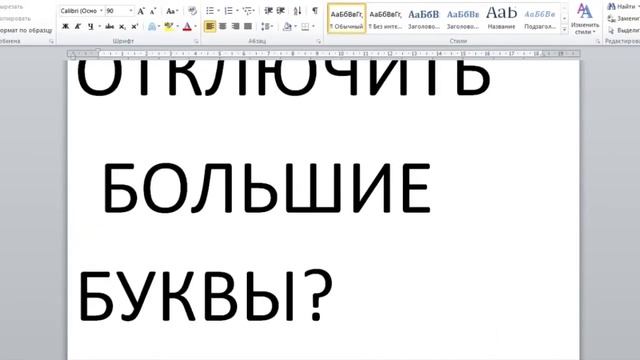Toggle paragraph marks ¶ display
The width and height of the screenshot is (640, 360).
coord(315,11)
